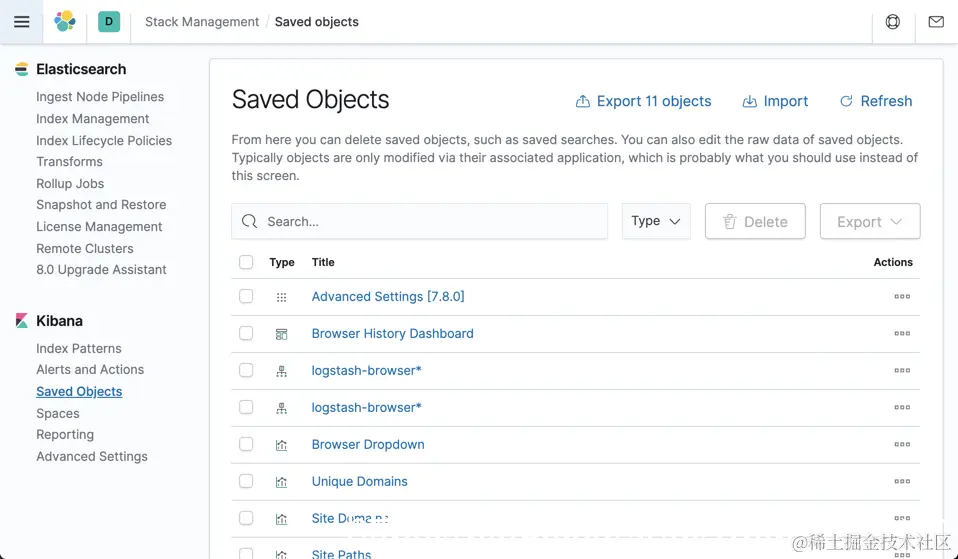Click Export 11 objects link
Screen dimensions: 958x559
(643, 101)
